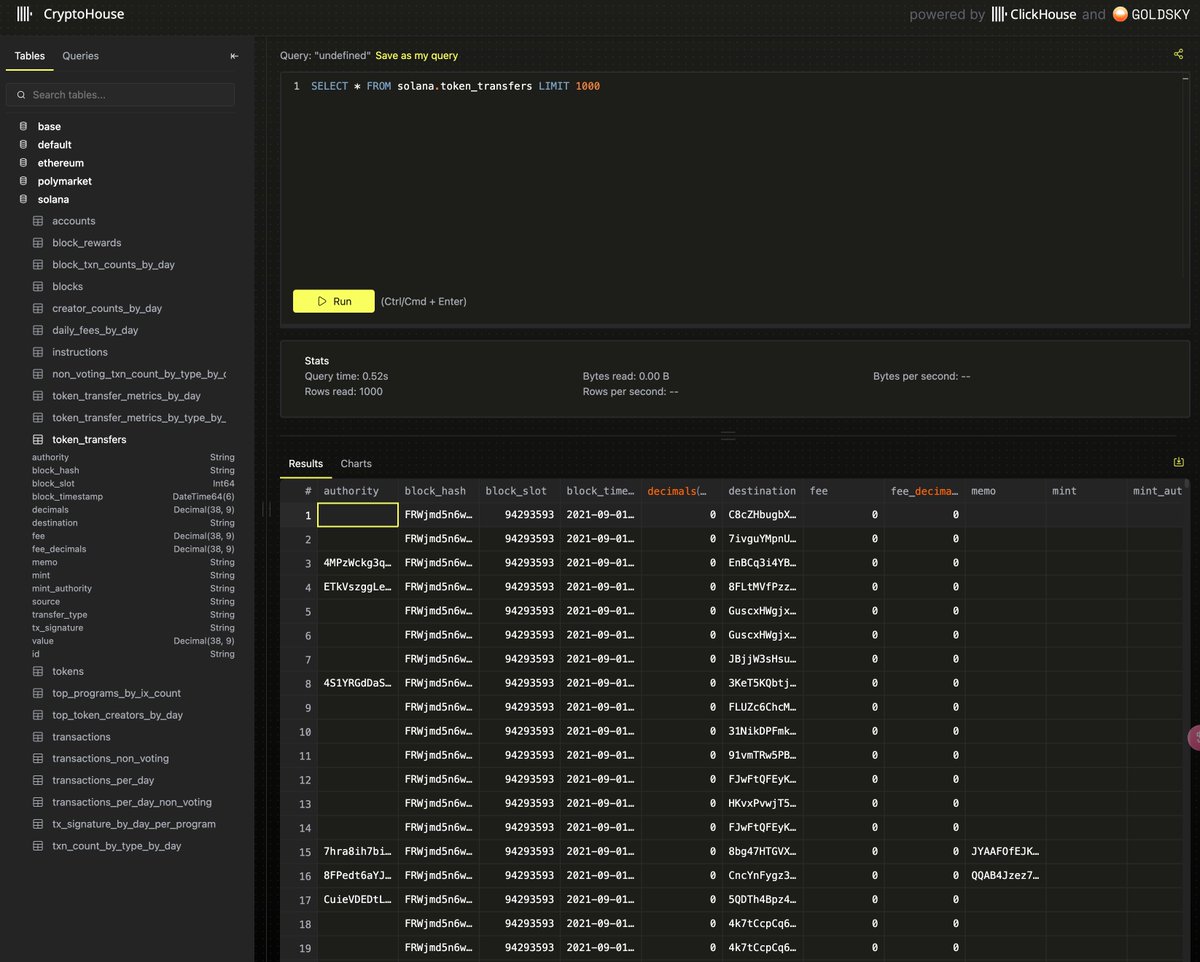Image resolution: width=1200 pixels, height=962 pixels.
Task: Click the table icon beside txn_count_by_type_by_day
Action: (x=38, y=846)
